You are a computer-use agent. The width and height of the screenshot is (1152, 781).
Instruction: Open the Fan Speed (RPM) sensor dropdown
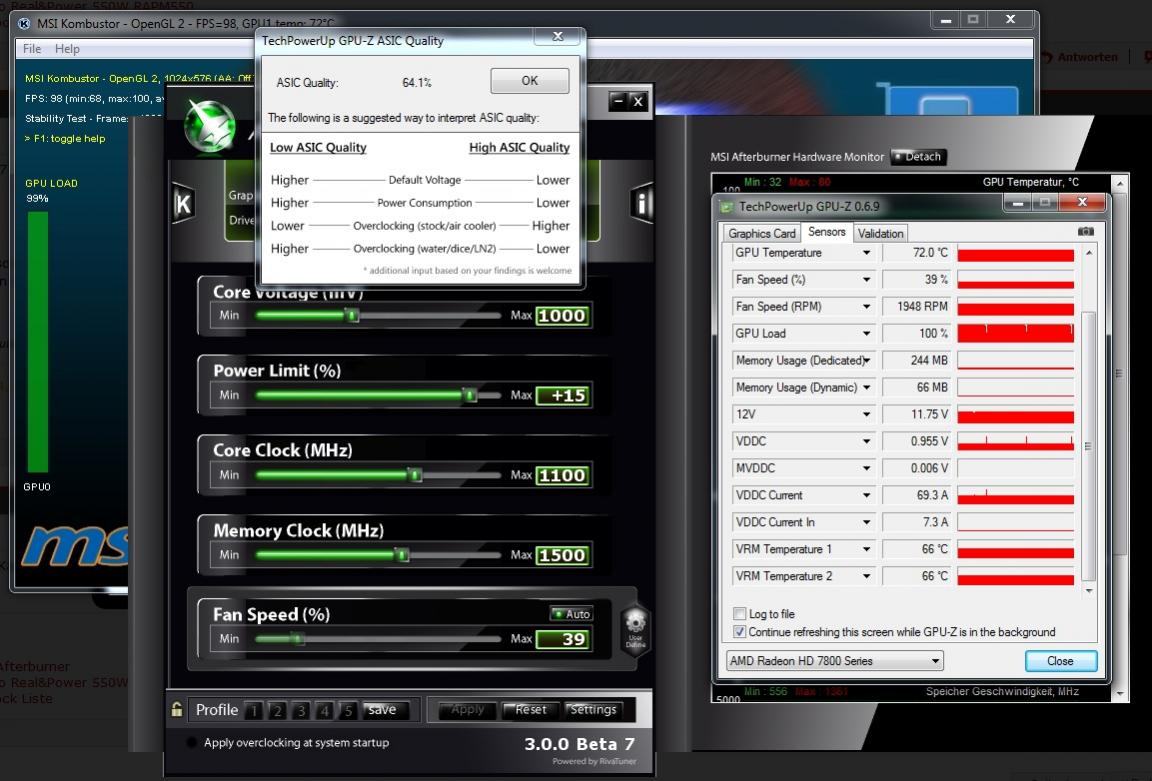[x=867, y=306]
